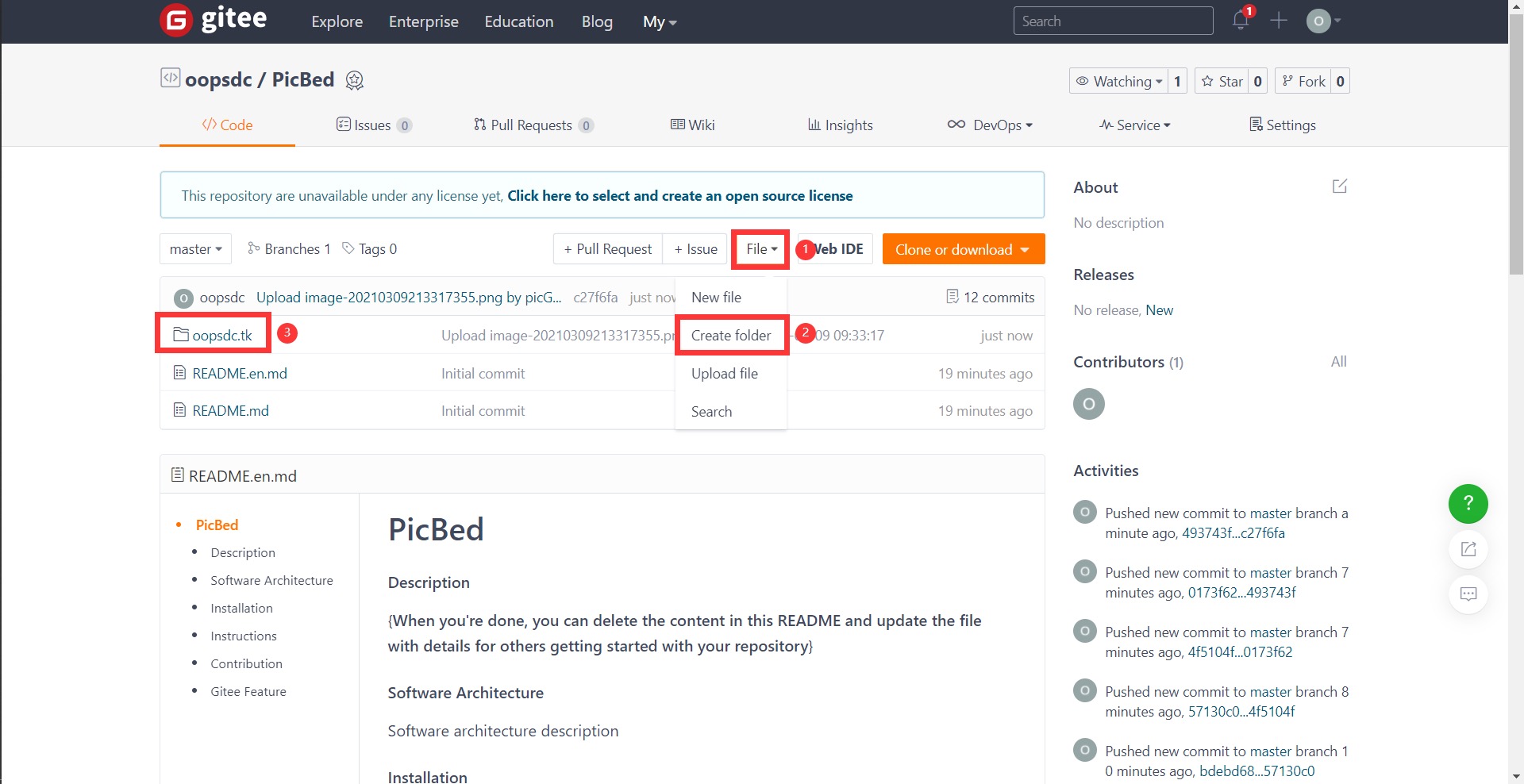Click the code repository icon before oopsdc
1524x784 pixels.
tap(170, 78)
